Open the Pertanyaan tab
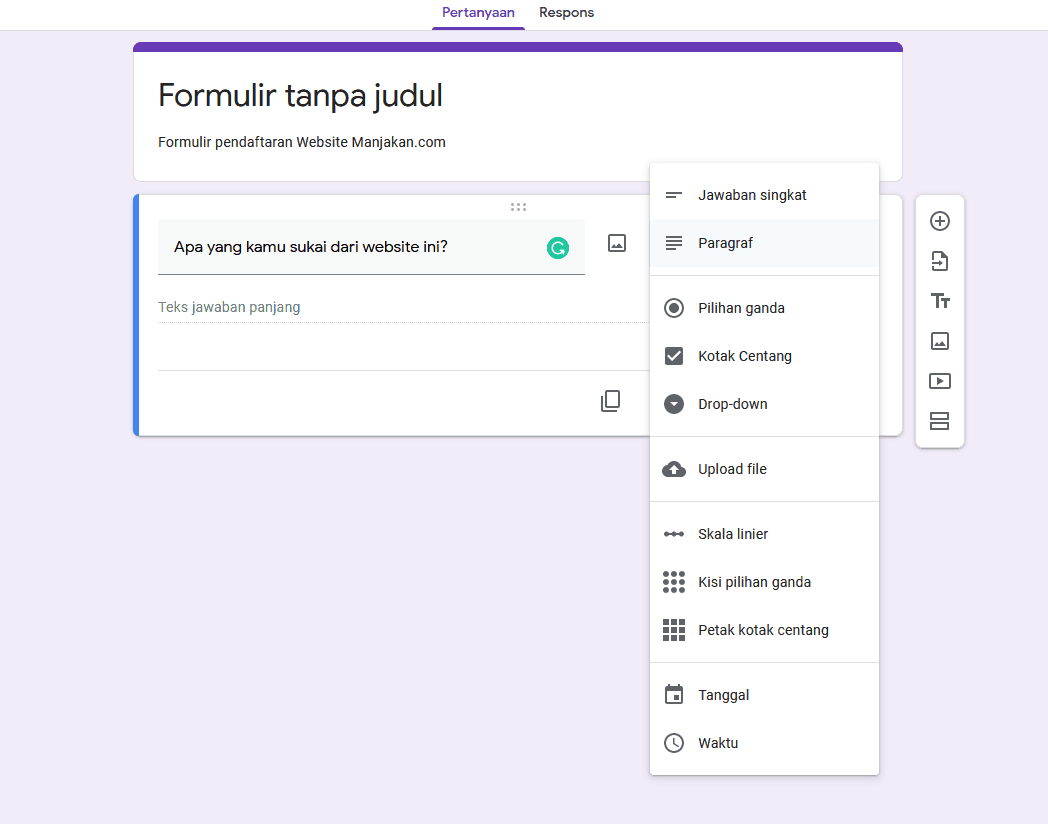This screenshot has height=824, width=1048. (478, 13)
